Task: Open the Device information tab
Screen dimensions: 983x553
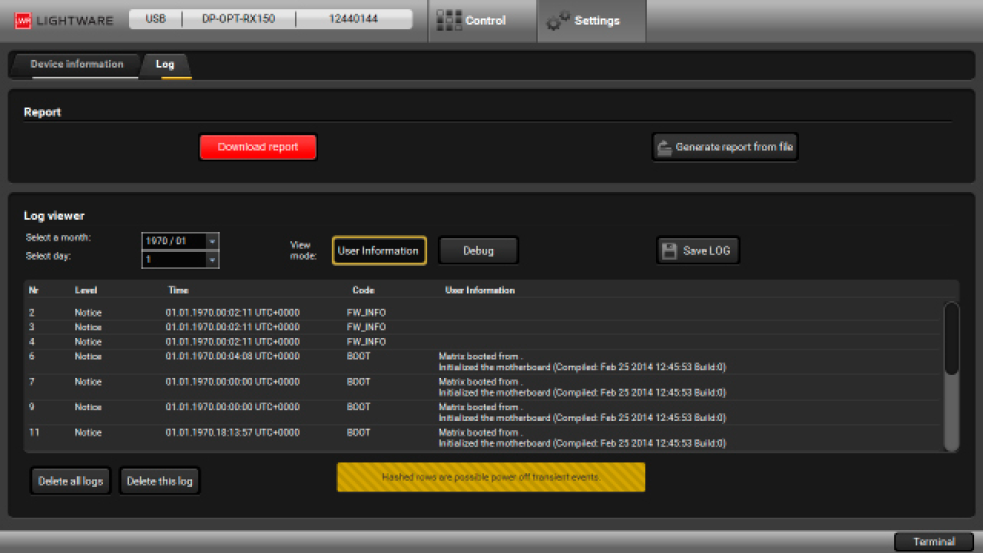Action: click(x=76, y=65)
